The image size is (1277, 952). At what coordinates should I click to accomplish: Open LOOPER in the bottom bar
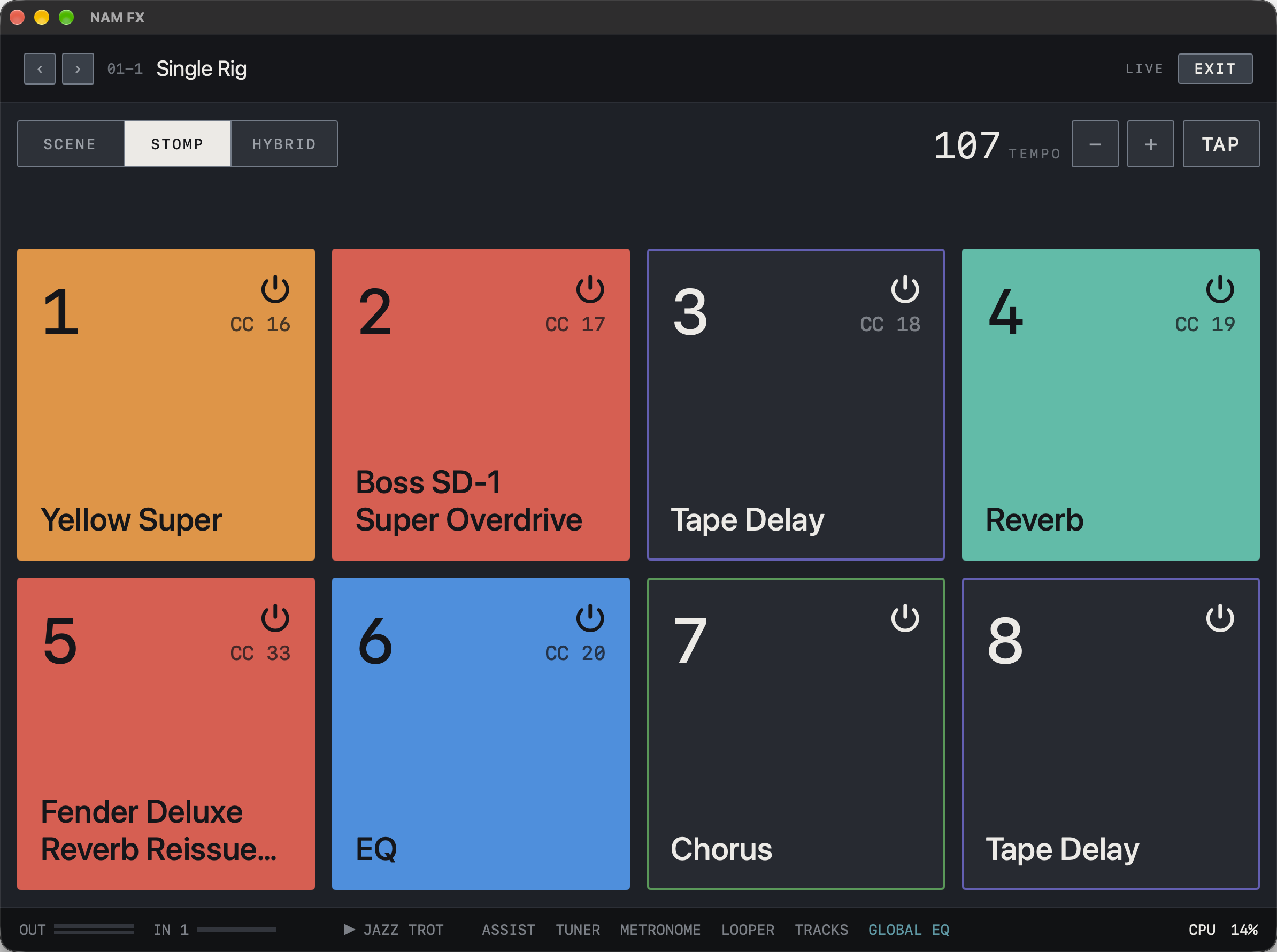[x=748, y=930]
